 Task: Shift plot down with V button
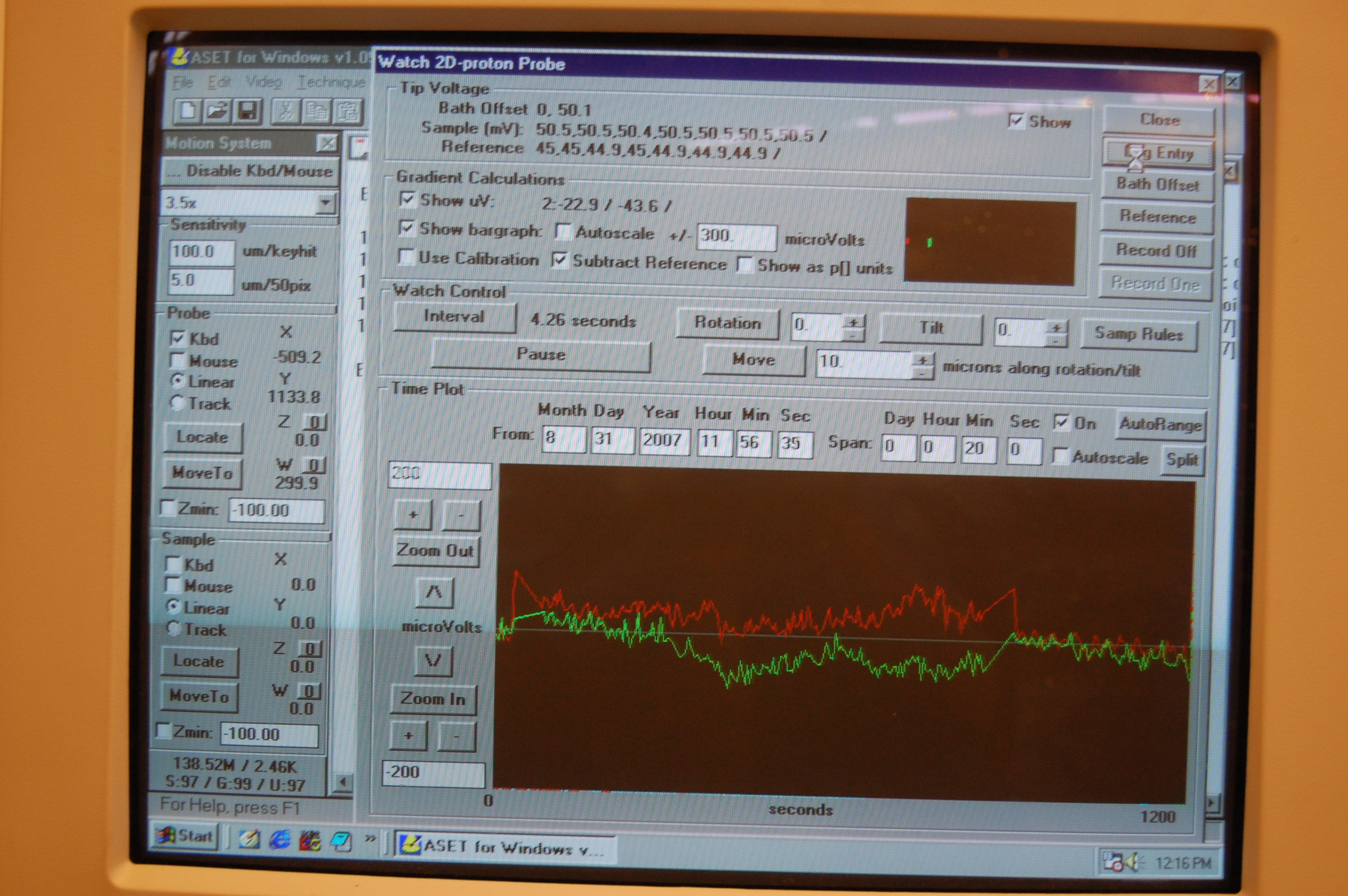(x=432, y=661)
